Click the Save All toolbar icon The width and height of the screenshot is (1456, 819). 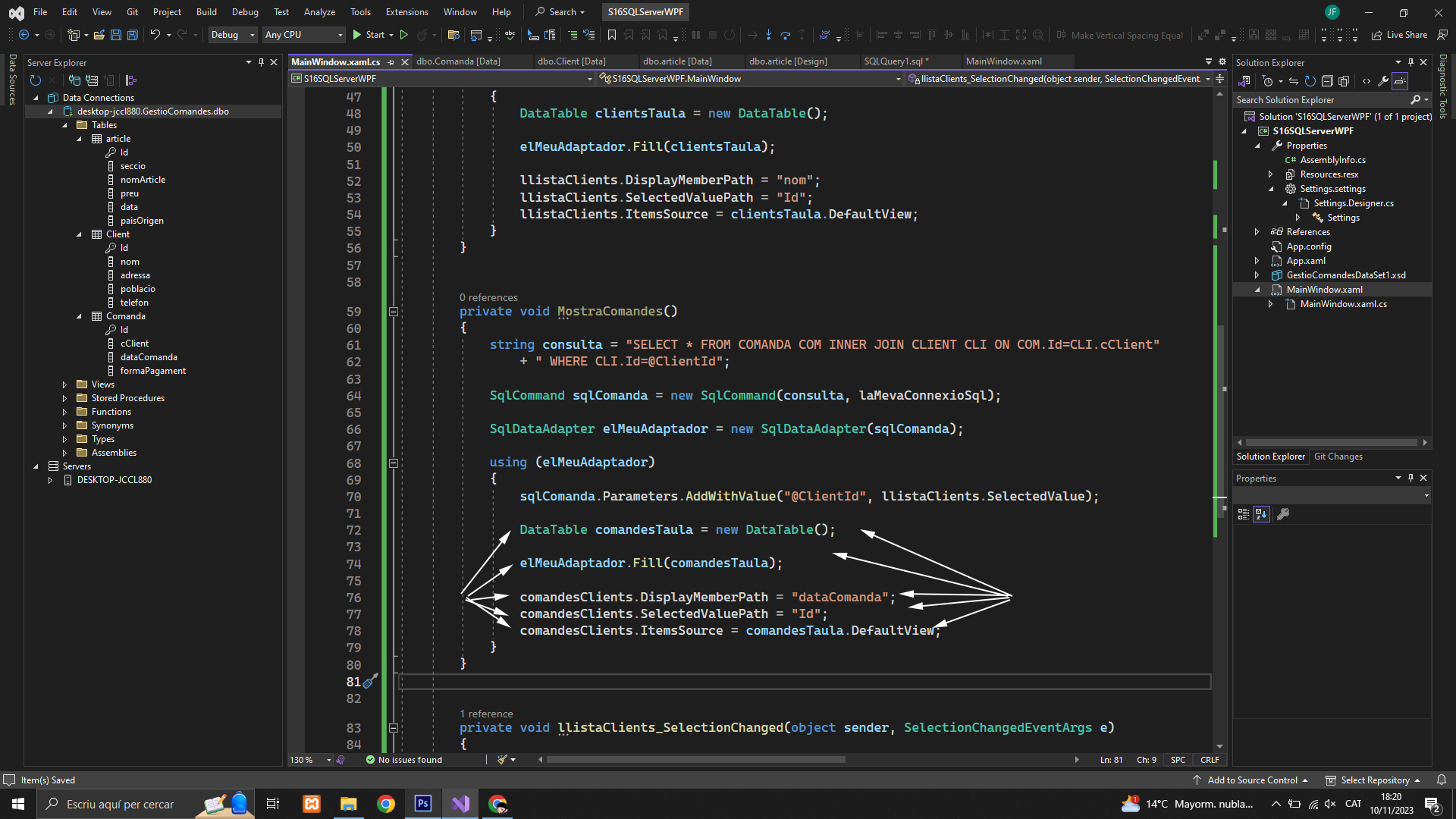tap(132, 35)
